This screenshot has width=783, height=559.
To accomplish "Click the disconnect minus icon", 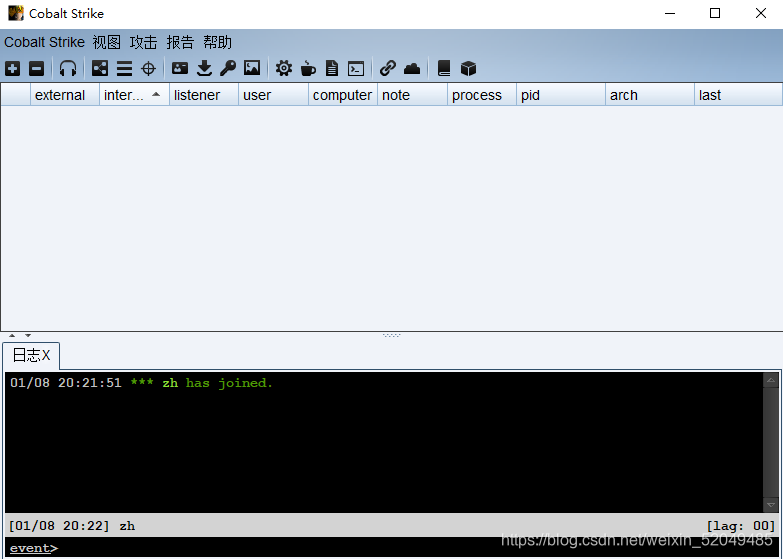I will (36, 68).
